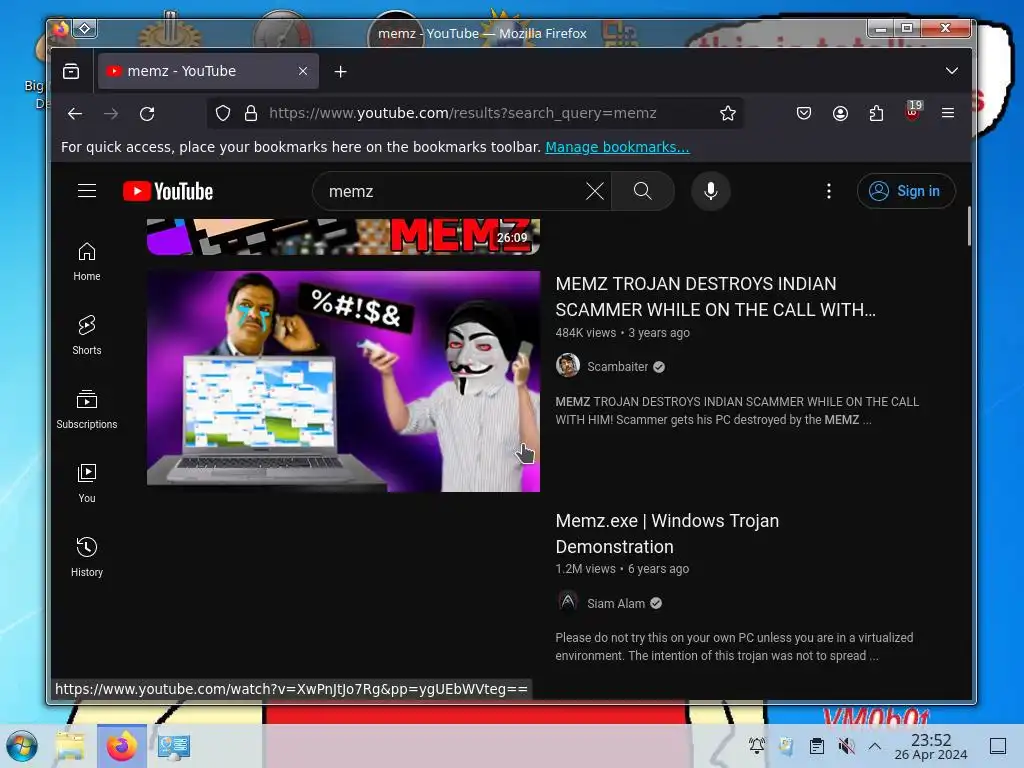Go to Home in sidebar
Image resolution: width=1024 pixels, height=768 pixels.
tap(87, 261)
